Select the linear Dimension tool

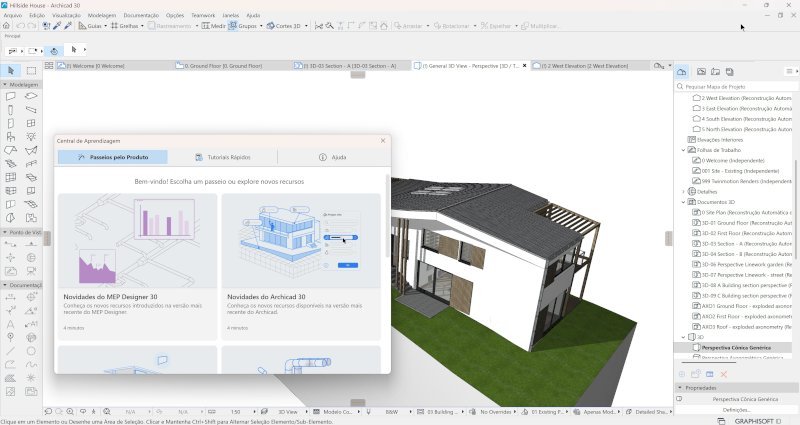click(x=11, y=297)
